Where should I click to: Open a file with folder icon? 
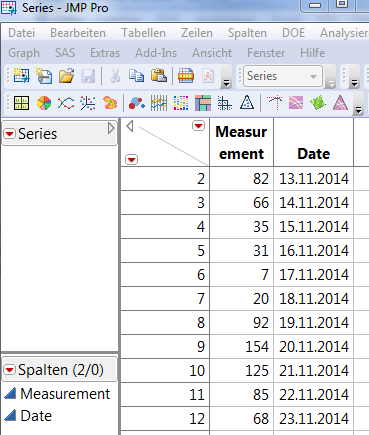coord(66,76)
